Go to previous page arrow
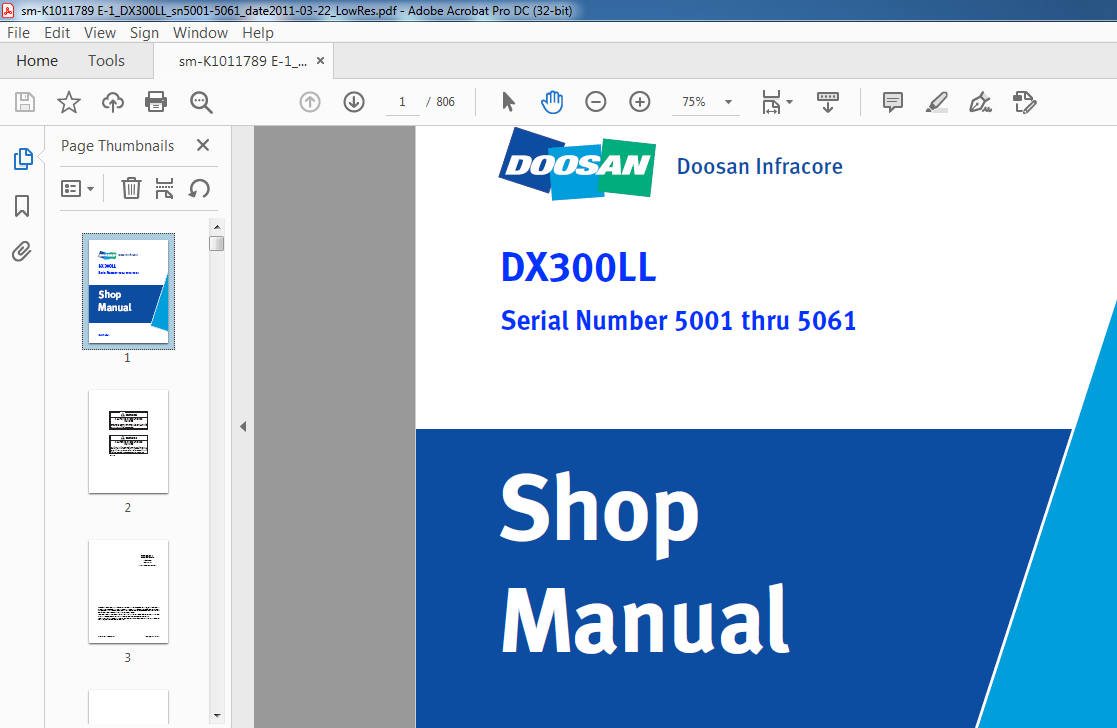1117x728 pixels. point(310,102)
